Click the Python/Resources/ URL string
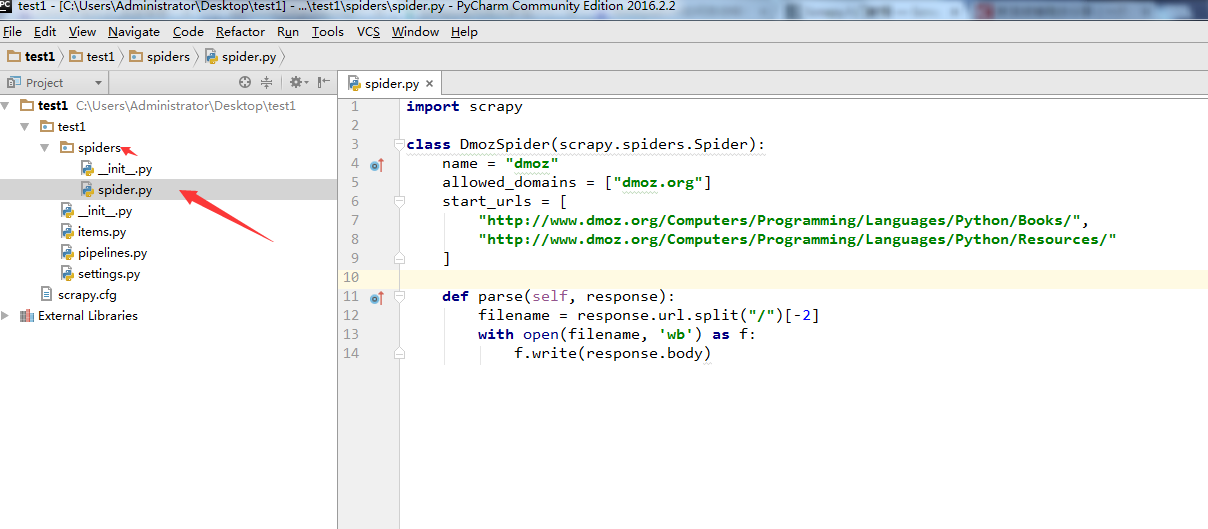 click(x=798, y=239)
